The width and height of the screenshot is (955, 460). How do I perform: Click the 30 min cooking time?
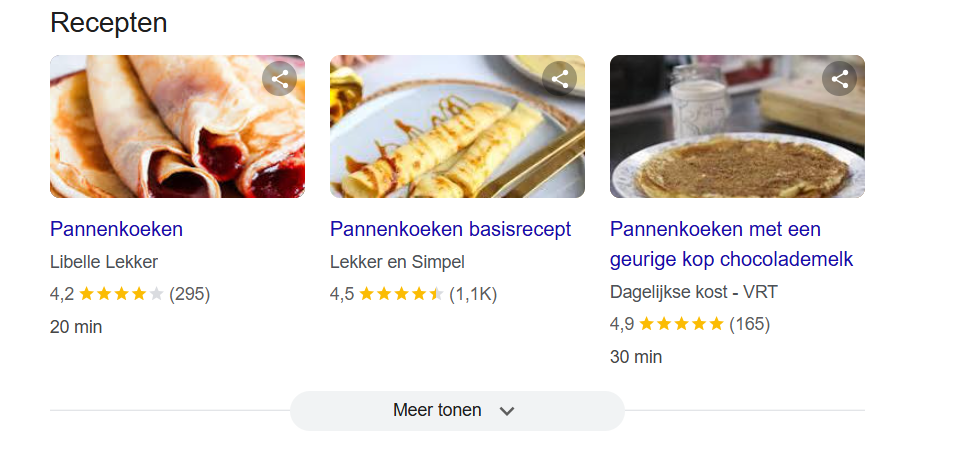636,357
